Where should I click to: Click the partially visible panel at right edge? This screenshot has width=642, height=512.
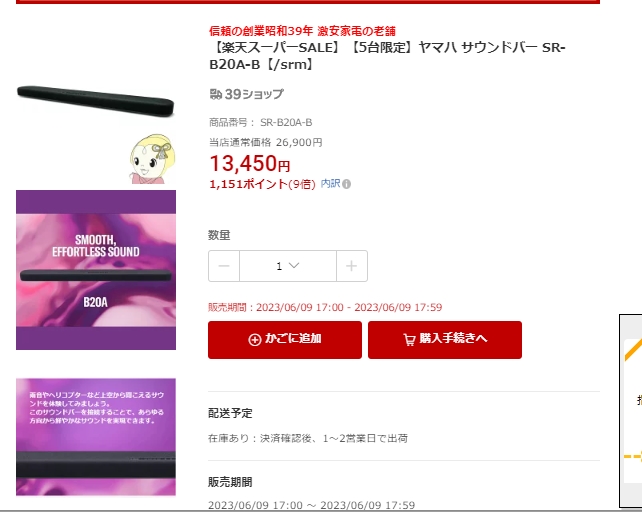coord(631,411)
